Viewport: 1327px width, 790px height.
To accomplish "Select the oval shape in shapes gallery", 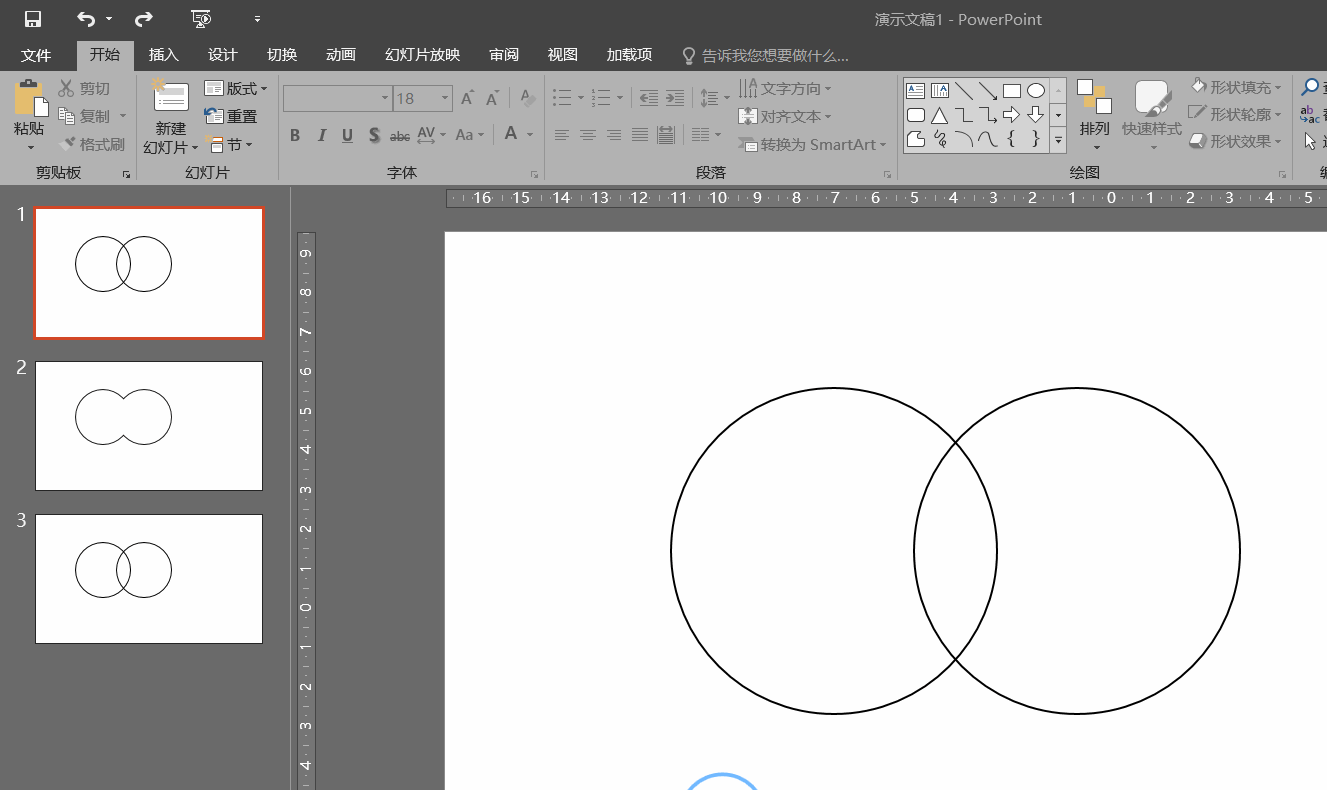I will point(1036,91).
